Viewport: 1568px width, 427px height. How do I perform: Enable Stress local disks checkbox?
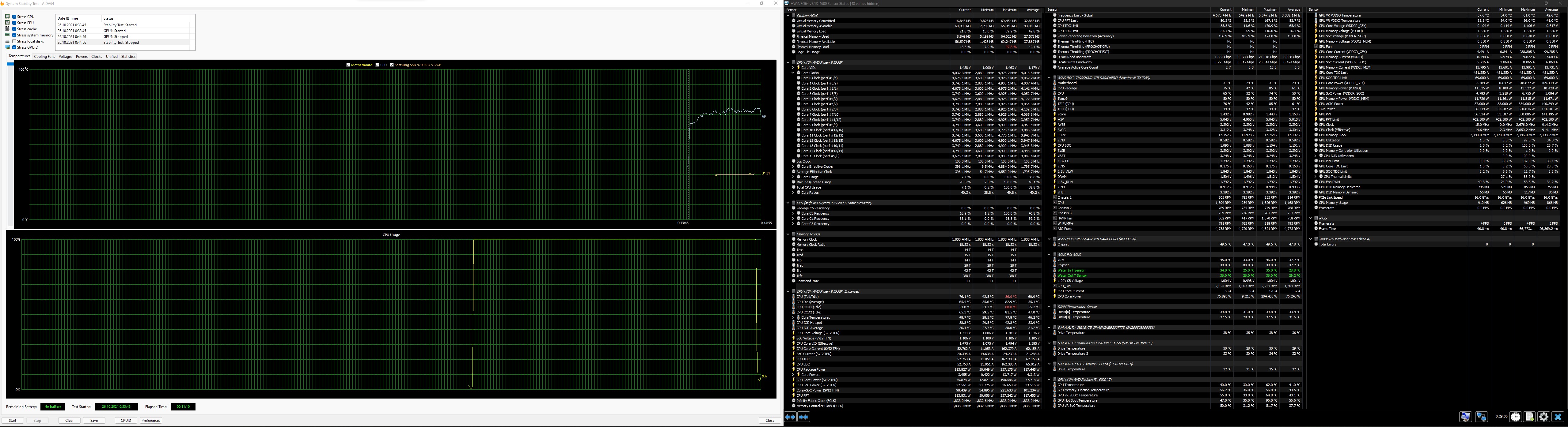[15, 41]
